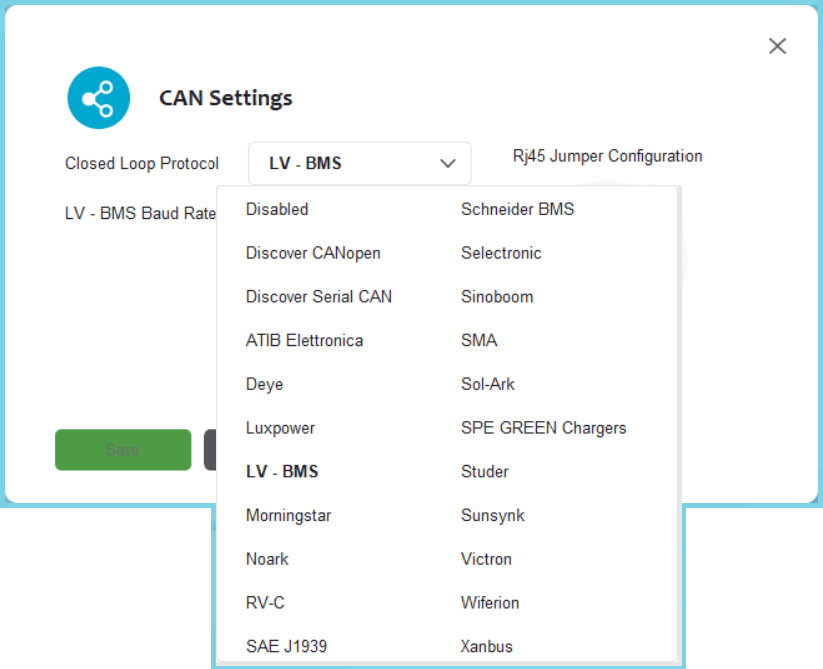Choose RV-C protocol option
The image size is (823, 669).
pos(265,603)
